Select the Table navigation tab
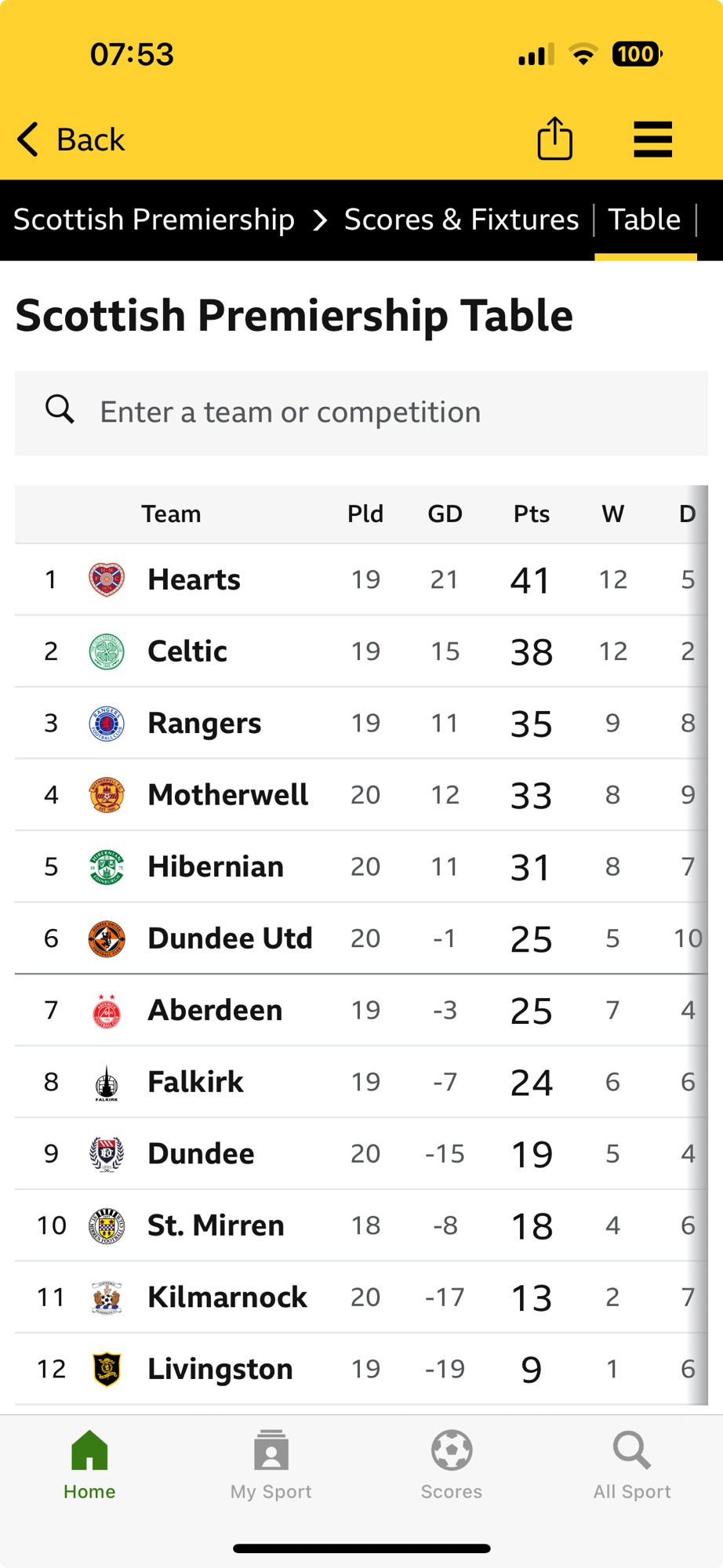 click(645, 220)
